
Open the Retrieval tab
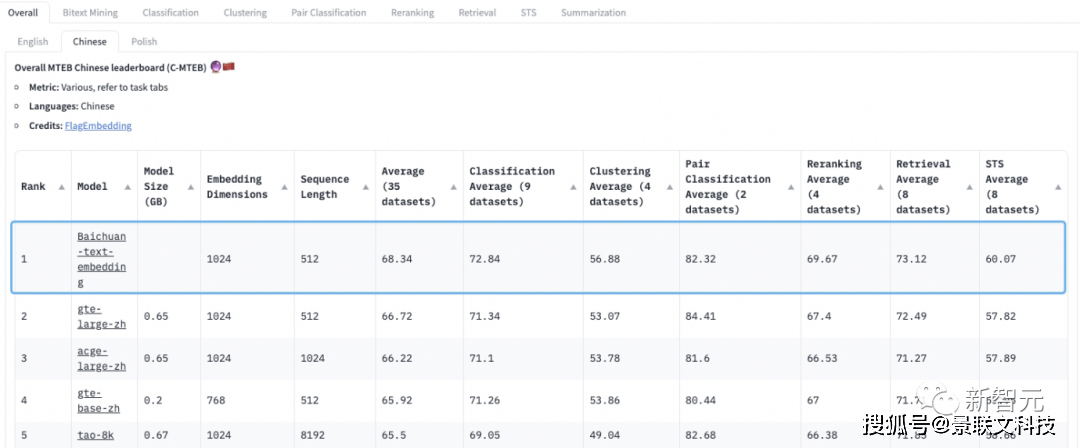click(x=477, y=13)
